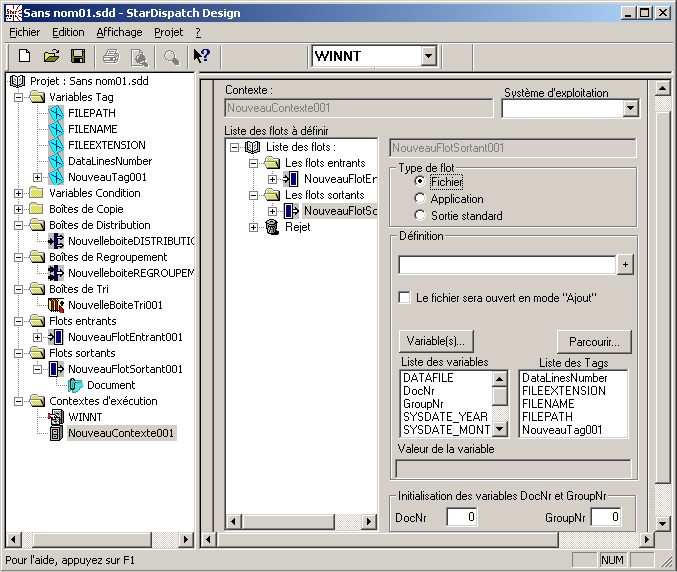Click the DocNr input field
The height and width of the screenshot is (572, 677).
click(461, 517)
